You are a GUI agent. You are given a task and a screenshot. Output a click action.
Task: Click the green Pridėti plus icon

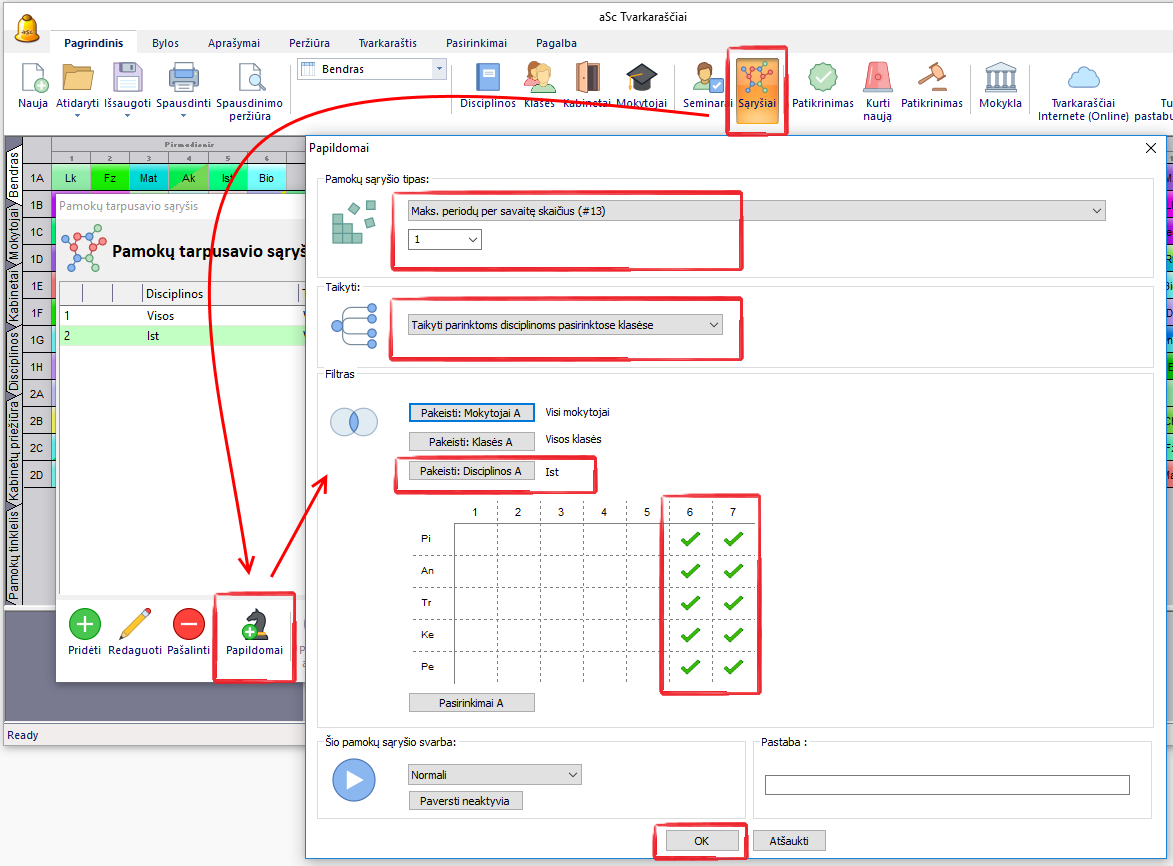[84, 625]
